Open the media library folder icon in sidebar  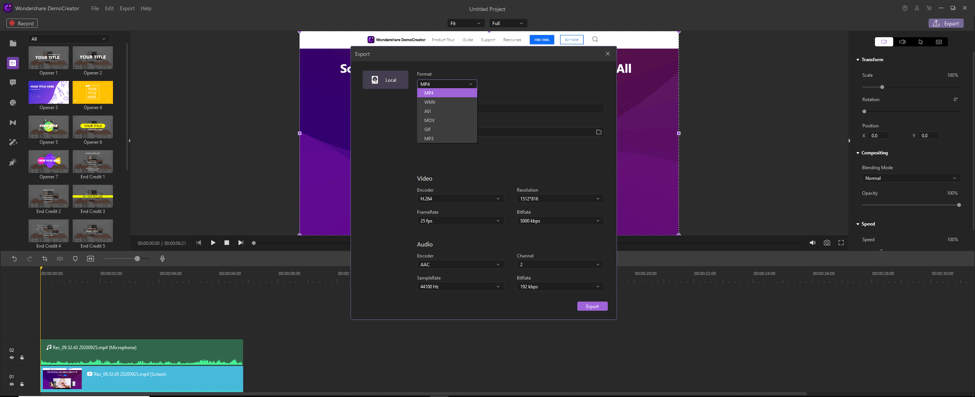12,43
